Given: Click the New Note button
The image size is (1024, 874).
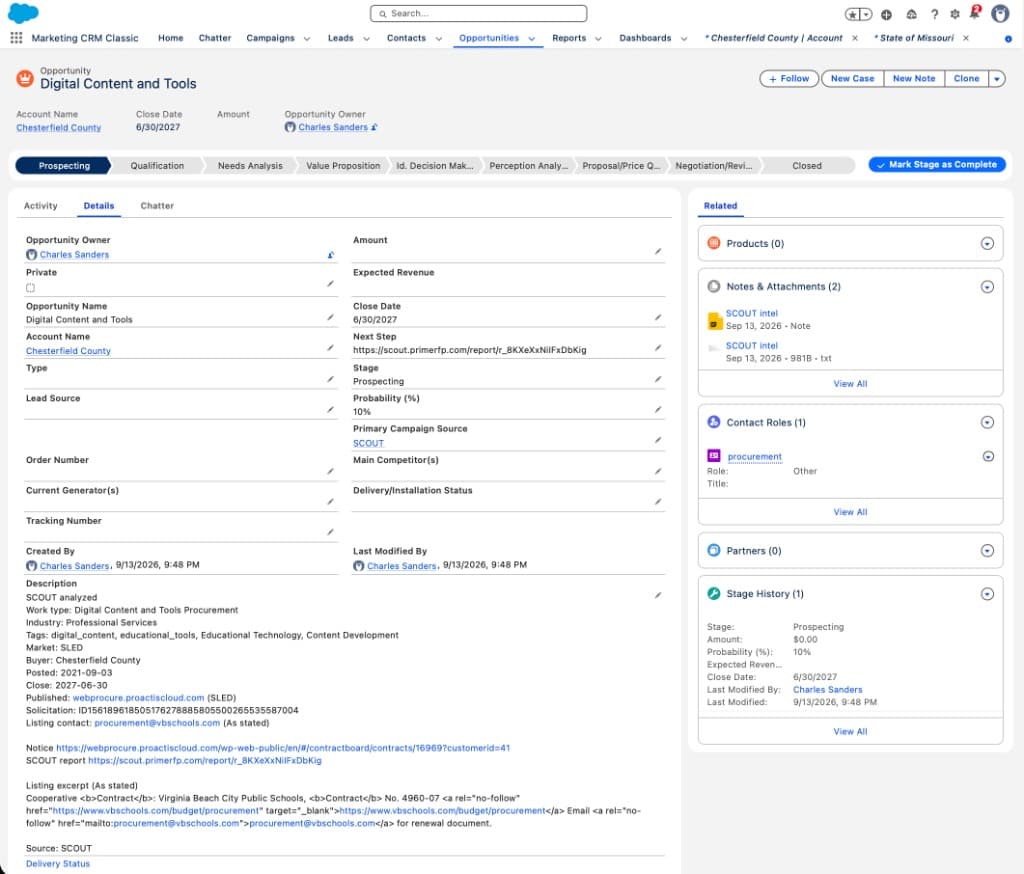Looking at the screenshot, I should (914, 78).
